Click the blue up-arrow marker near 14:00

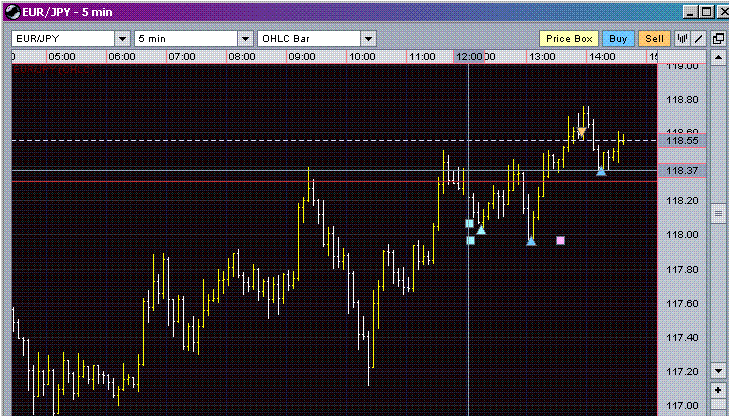click(x=601, y=171)
